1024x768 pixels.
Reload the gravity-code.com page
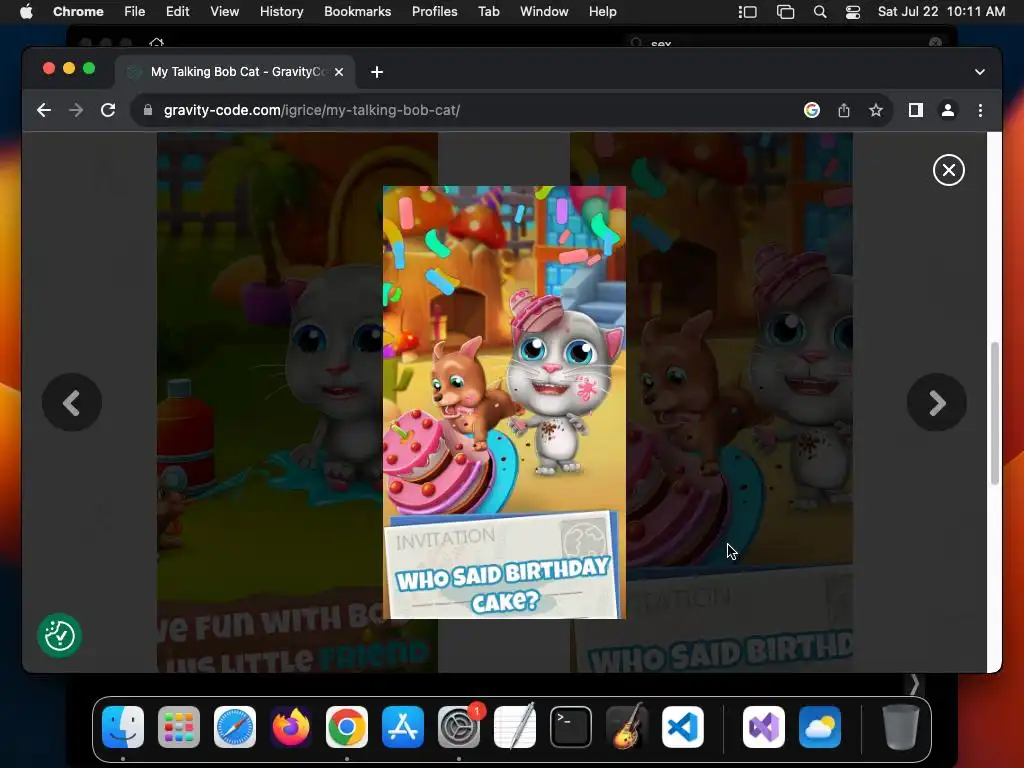pyautogui.click(x=108, y=110)
